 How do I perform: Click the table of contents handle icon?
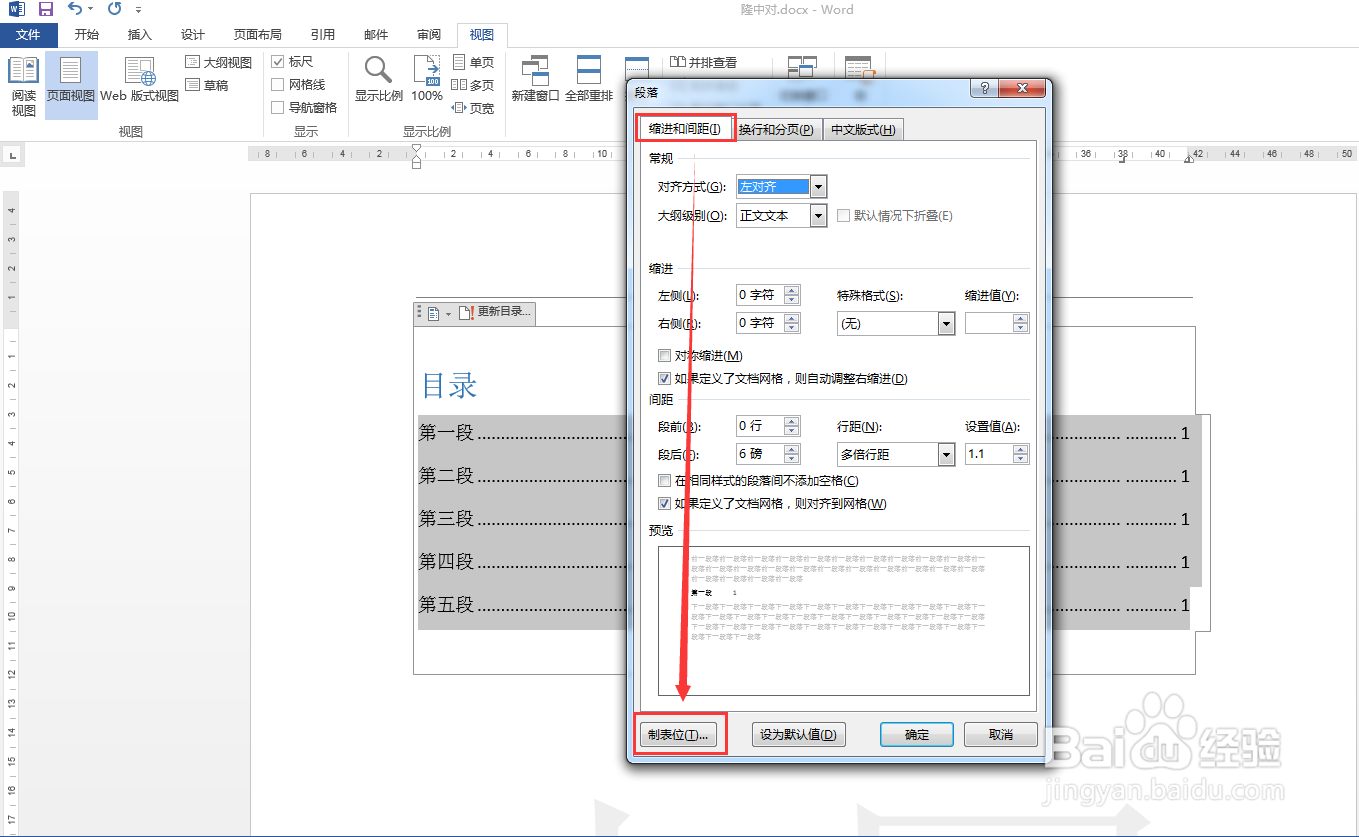coord(419,313)
